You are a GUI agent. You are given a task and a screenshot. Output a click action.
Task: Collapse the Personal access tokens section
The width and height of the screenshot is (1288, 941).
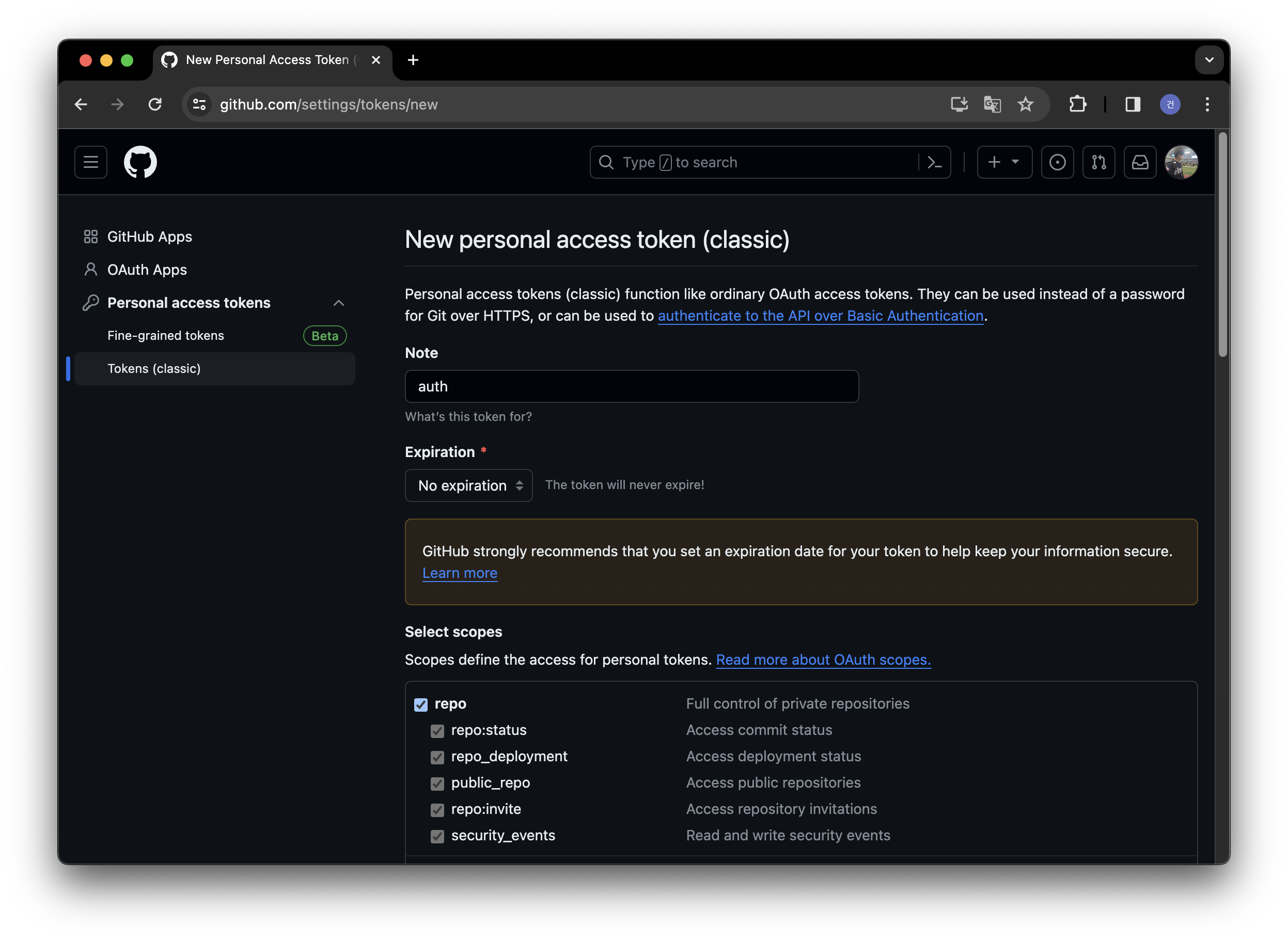338,303
